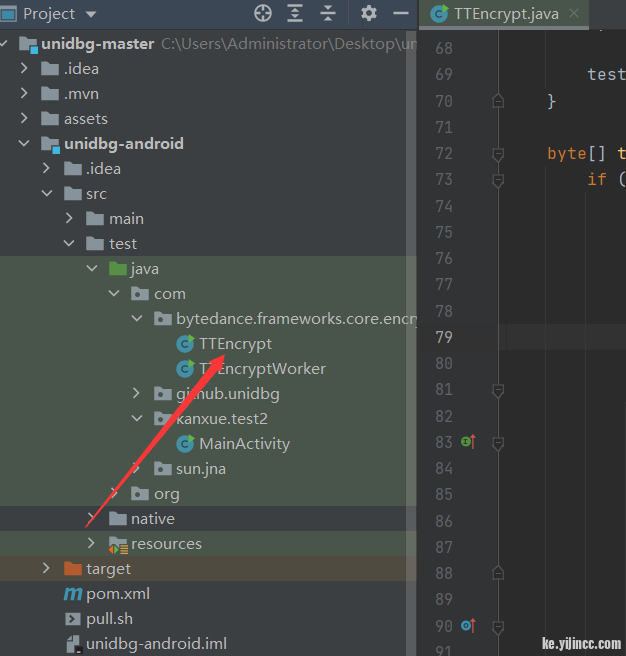Click the MainActivity class icon

[185, 443]
